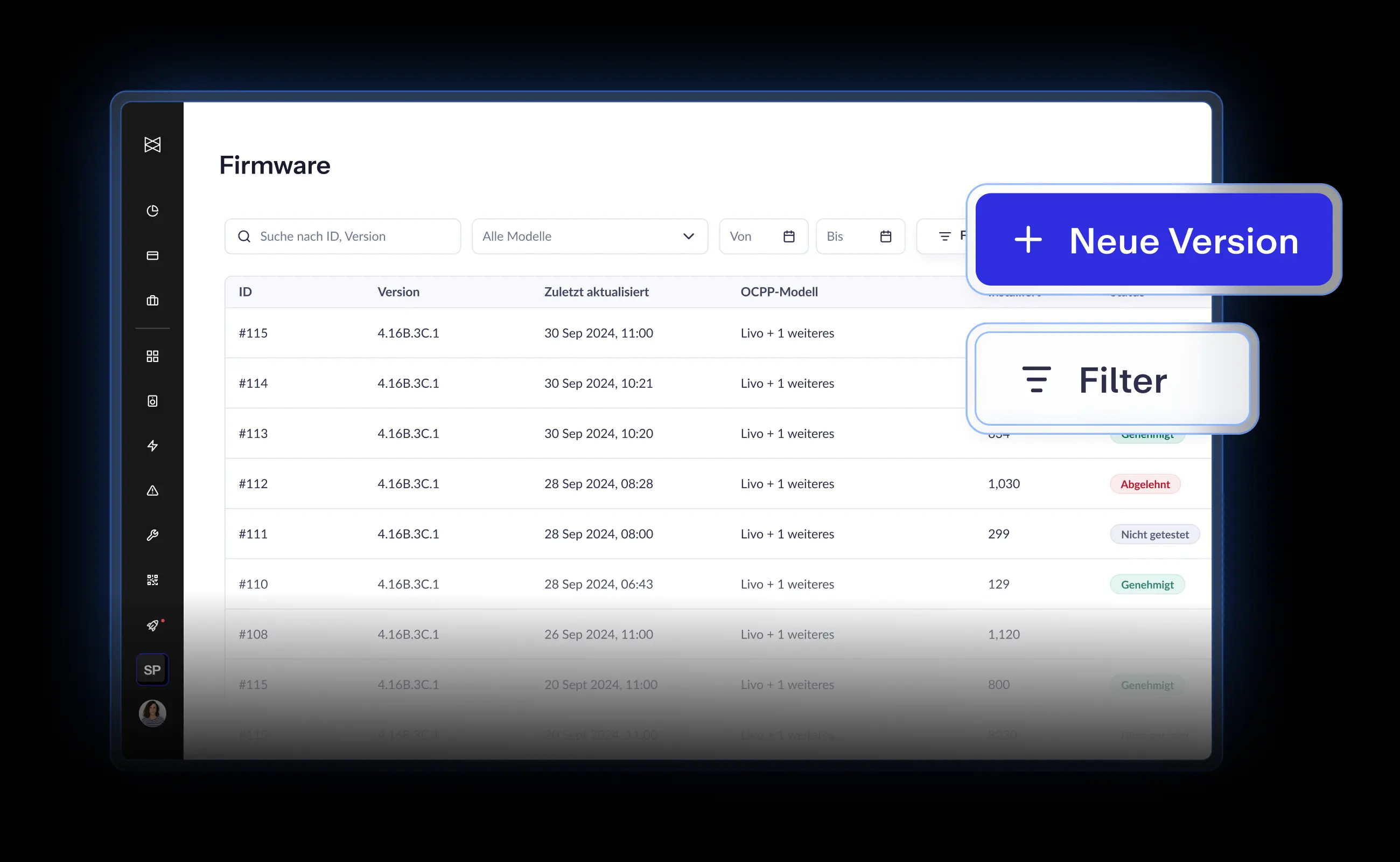Screen dimensions: 1400x862
Task: Open the pie chart analytics sidebar icon
Action: tap(152, 211)
